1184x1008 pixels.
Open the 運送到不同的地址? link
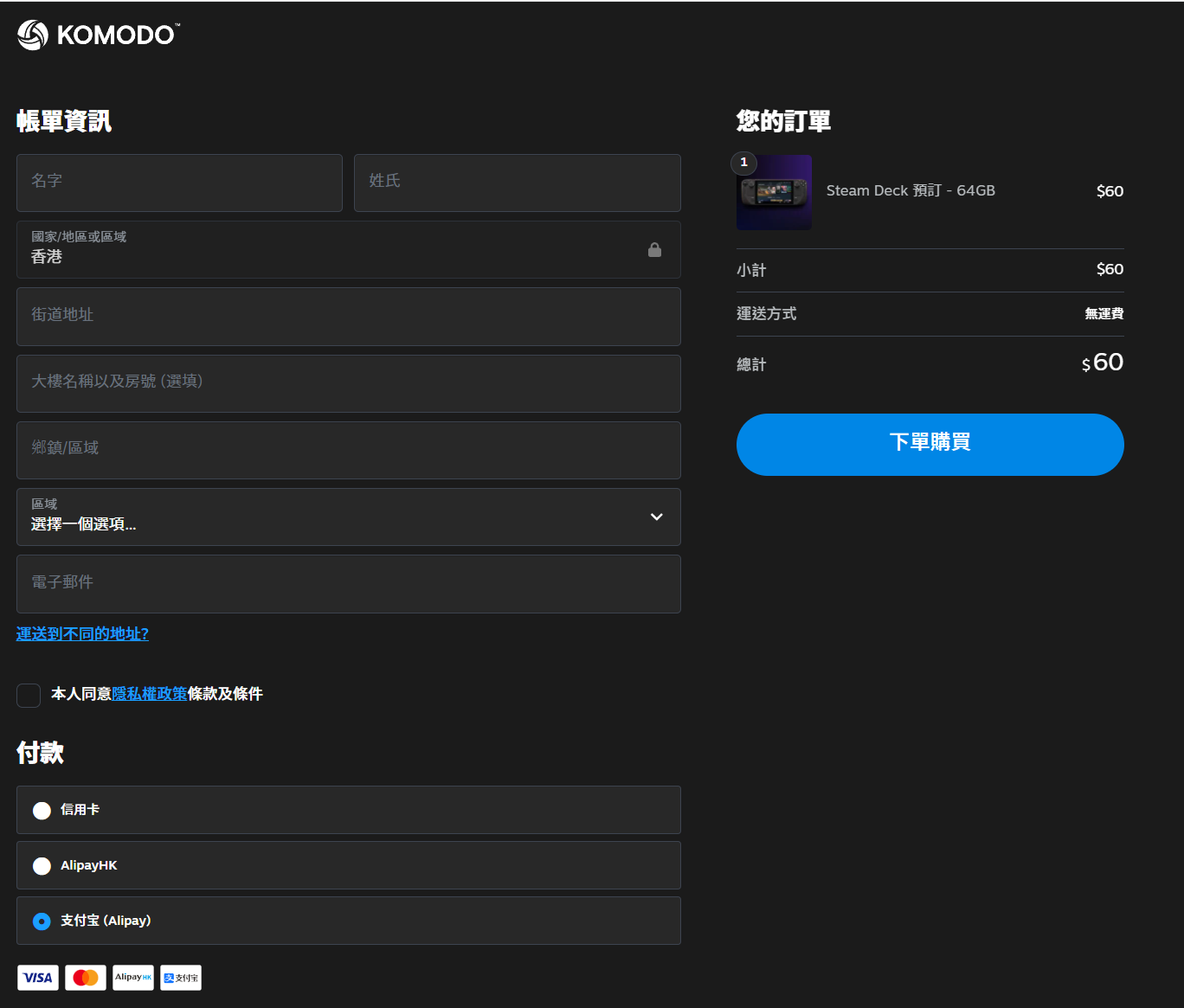(x=82, y=634)
